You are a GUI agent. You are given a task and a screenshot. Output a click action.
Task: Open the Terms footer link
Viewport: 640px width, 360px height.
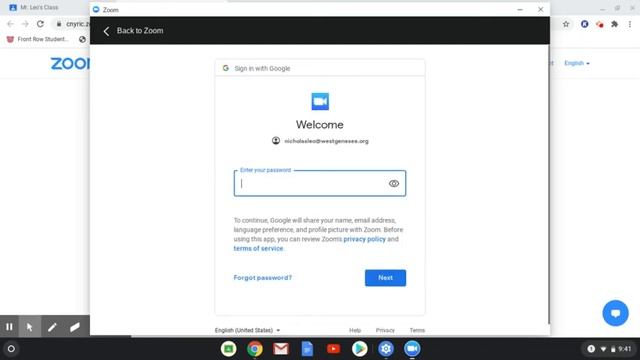[x=417, y=330]
